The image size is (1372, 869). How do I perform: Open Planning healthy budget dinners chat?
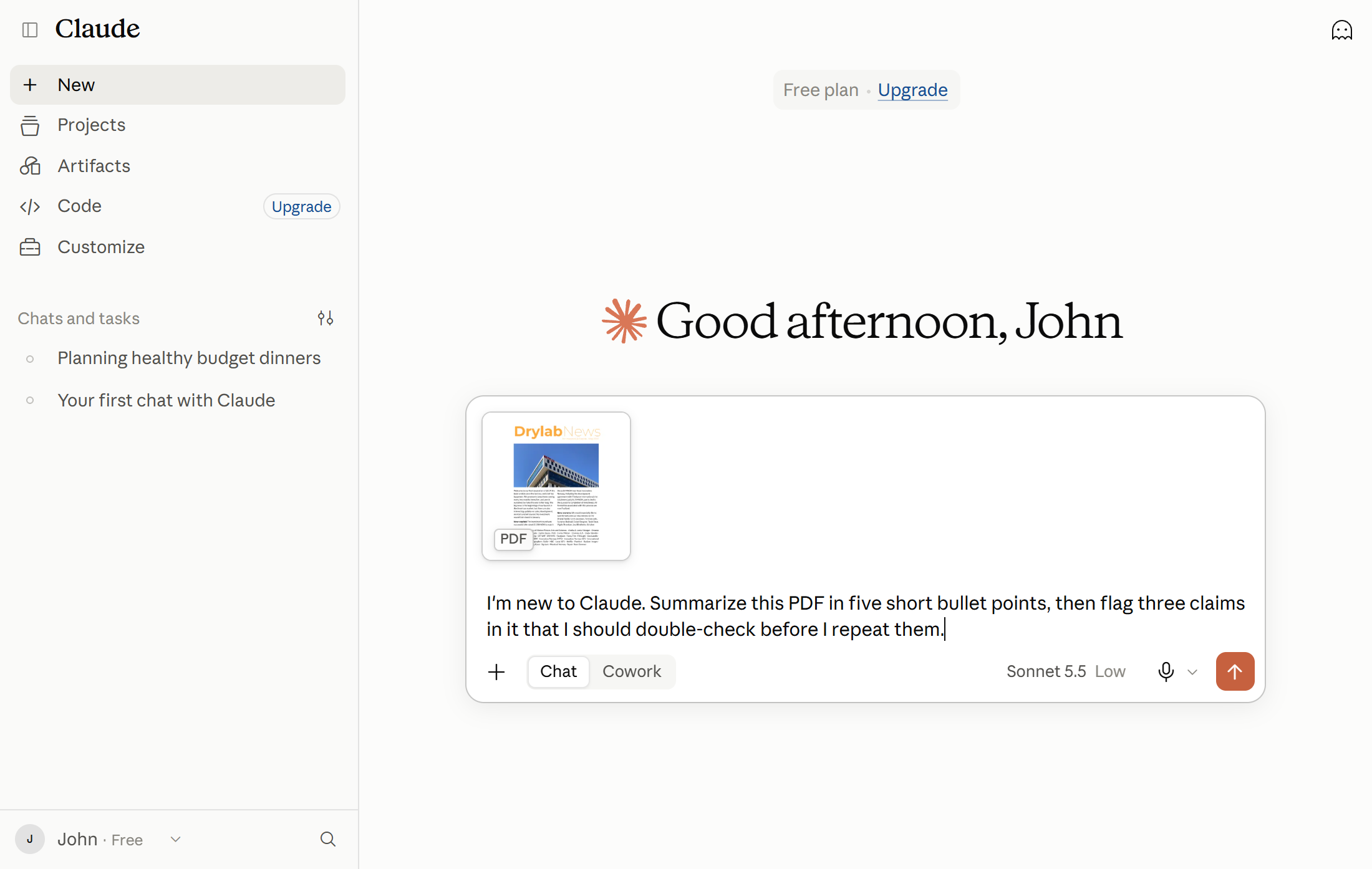178,358
